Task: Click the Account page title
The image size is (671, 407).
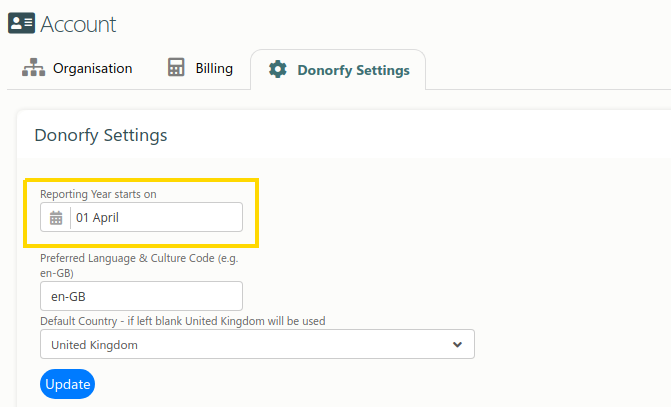Action: (78, 24)
